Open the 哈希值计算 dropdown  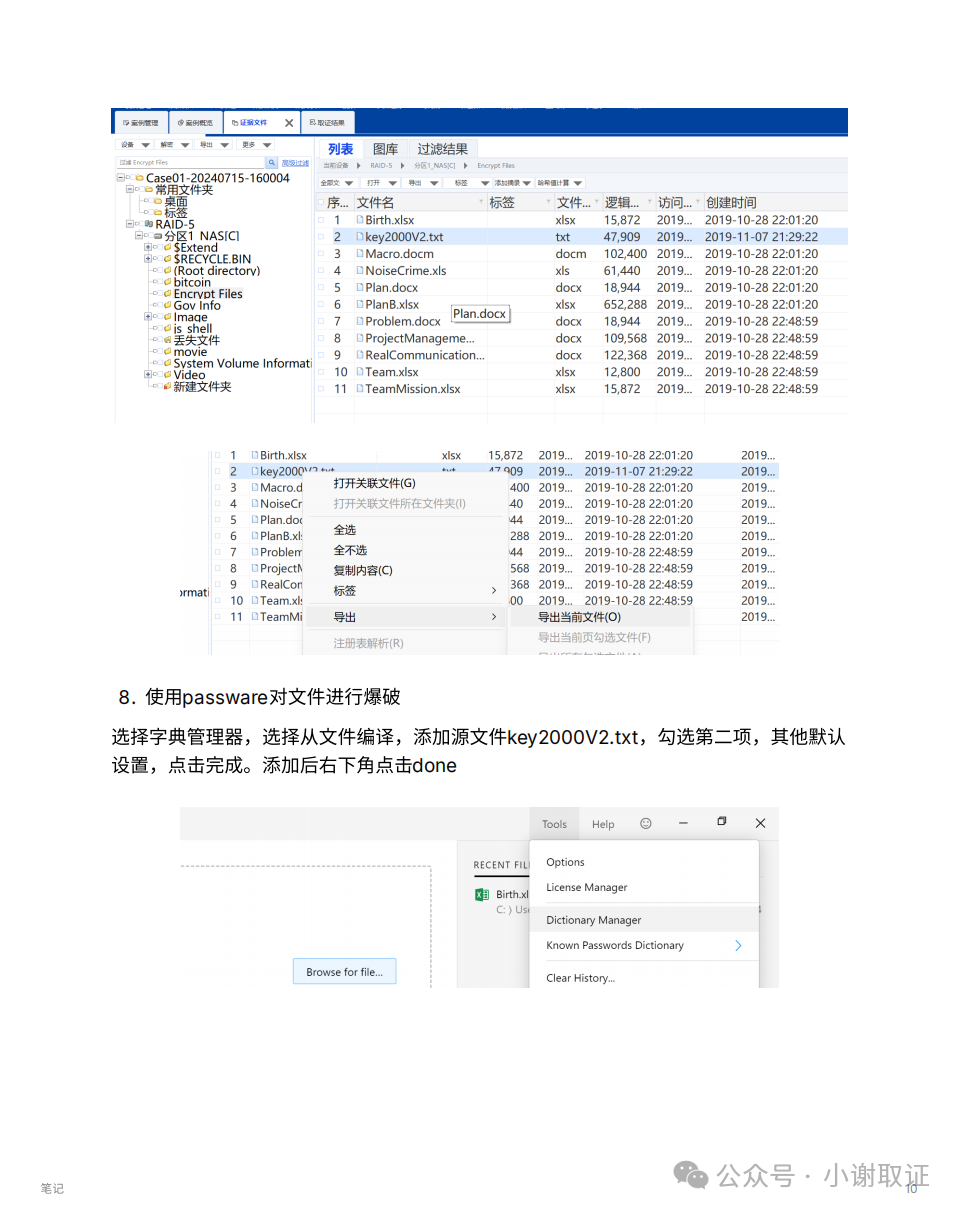[560, 183]
